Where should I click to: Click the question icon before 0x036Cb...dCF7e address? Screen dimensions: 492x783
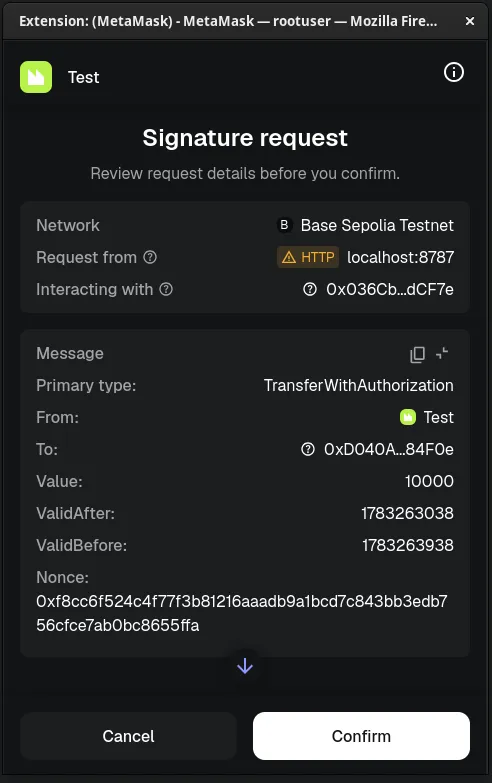click(x=310, y=289)
